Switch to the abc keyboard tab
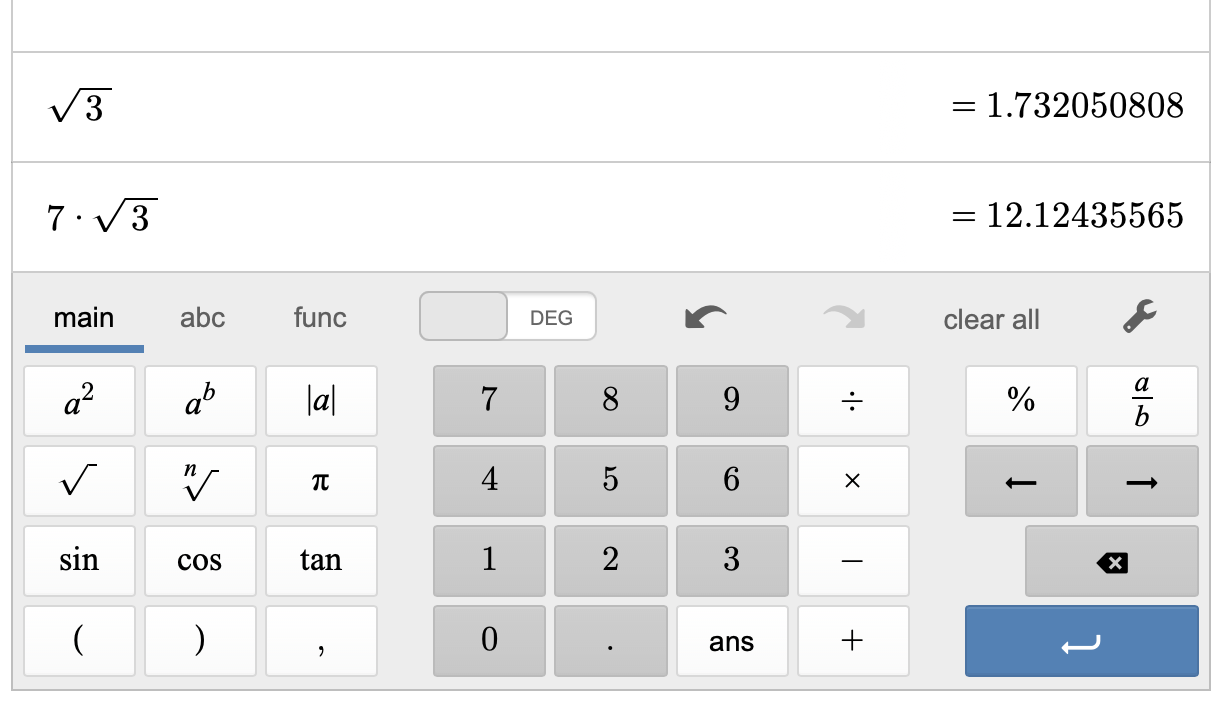This screenshot has height=710, width=1224. 202,318
